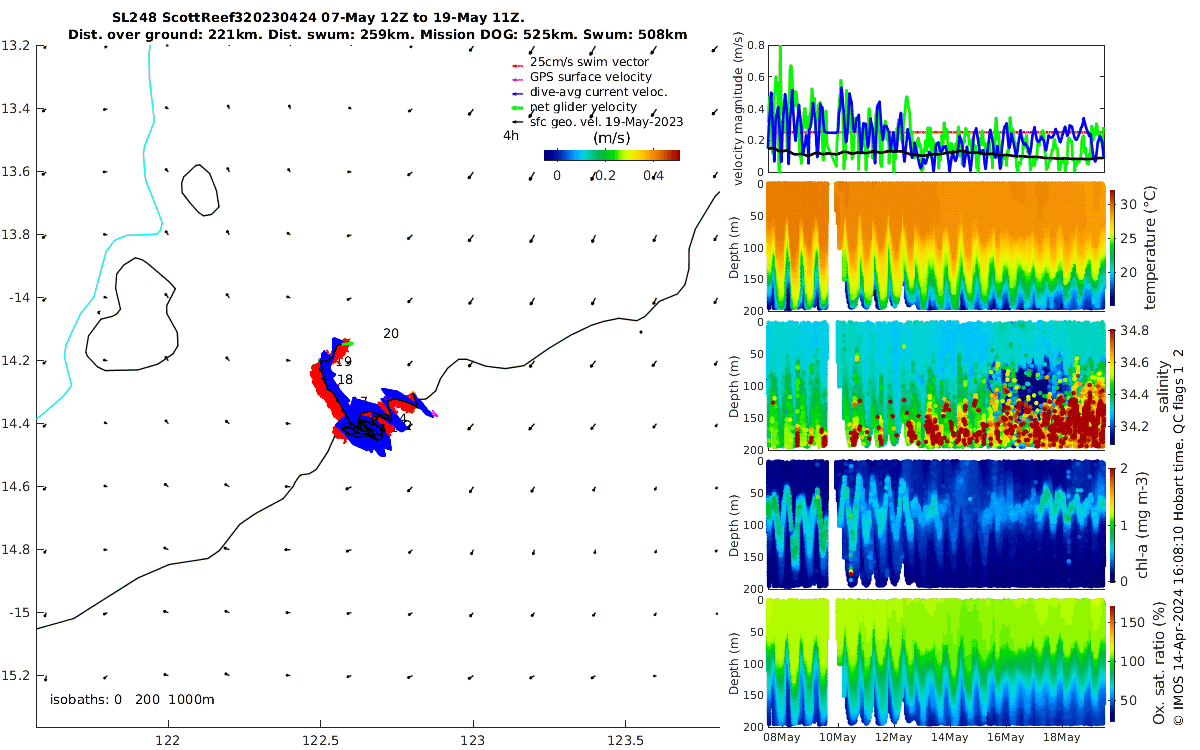The height and width of the screenshot is (750, 1200).
Task: Click the 'net glider velocity' legend text
Action: coord(583,107)
